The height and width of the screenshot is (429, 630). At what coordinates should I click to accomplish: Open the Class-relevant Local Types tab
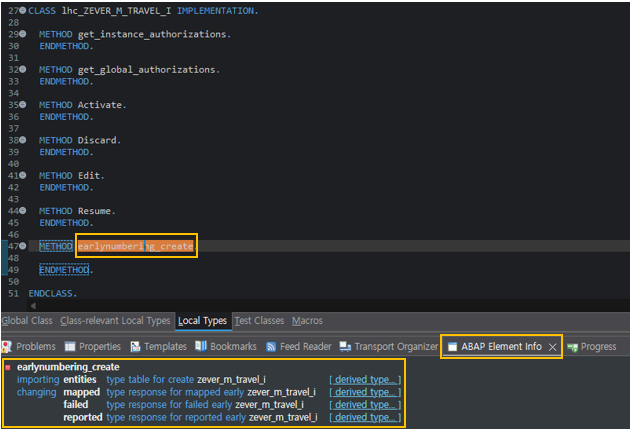click(x=115, y=321)
